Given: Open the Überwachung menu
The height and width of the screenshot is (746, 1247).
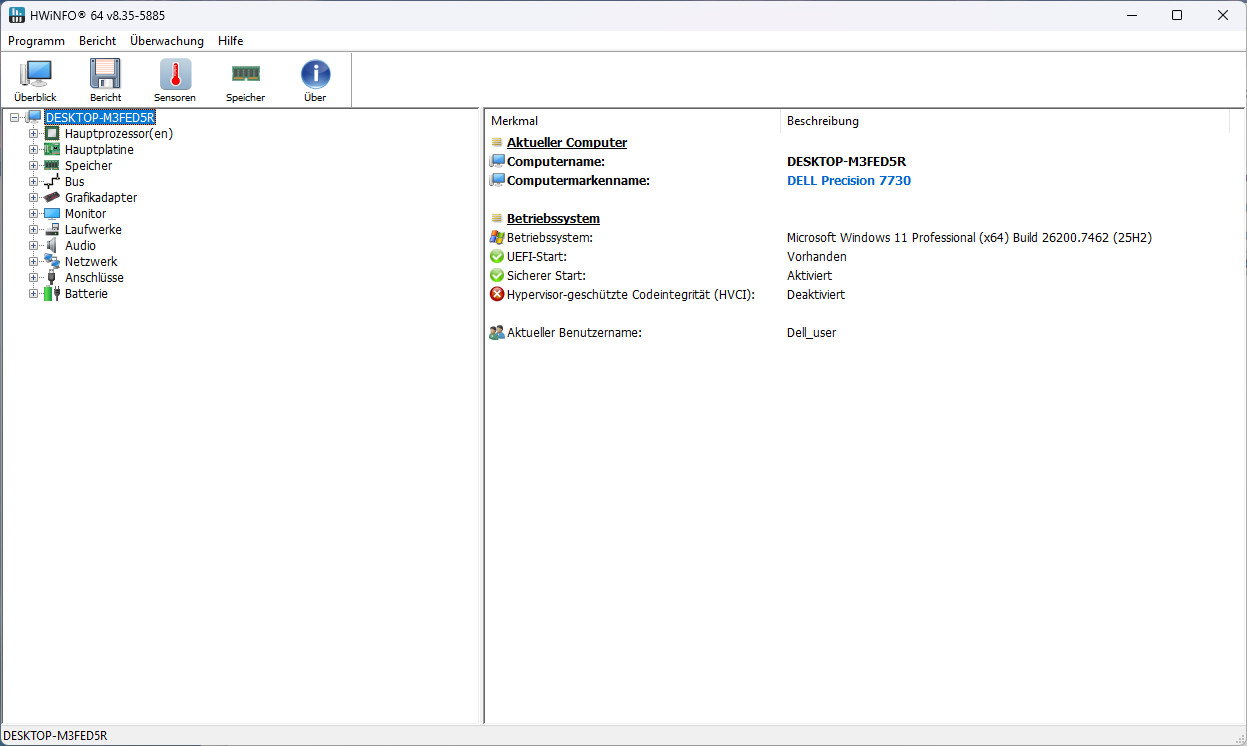Looking at the screenshot, I should coord(167,41).
